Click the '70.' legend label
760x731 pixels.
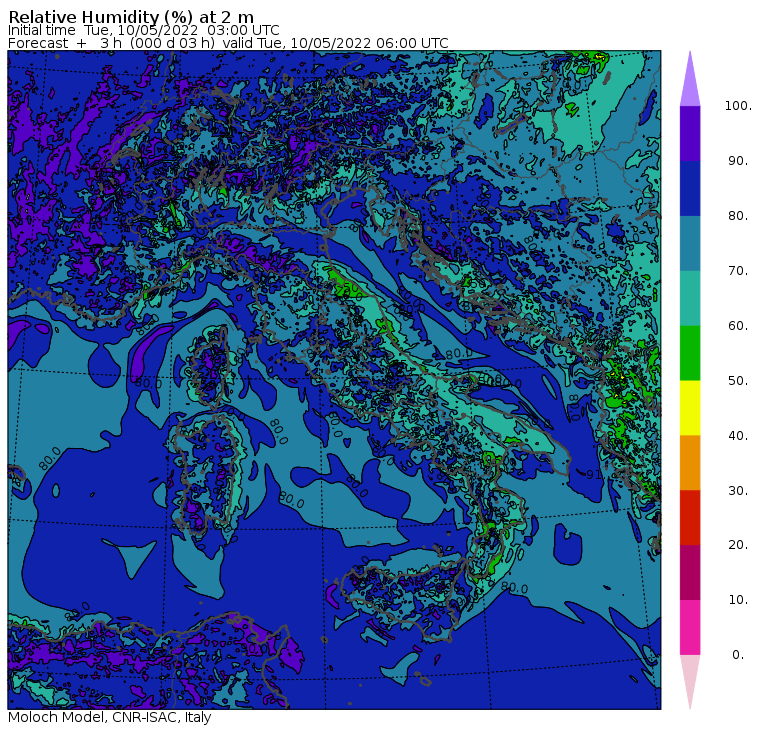point(738,270)
